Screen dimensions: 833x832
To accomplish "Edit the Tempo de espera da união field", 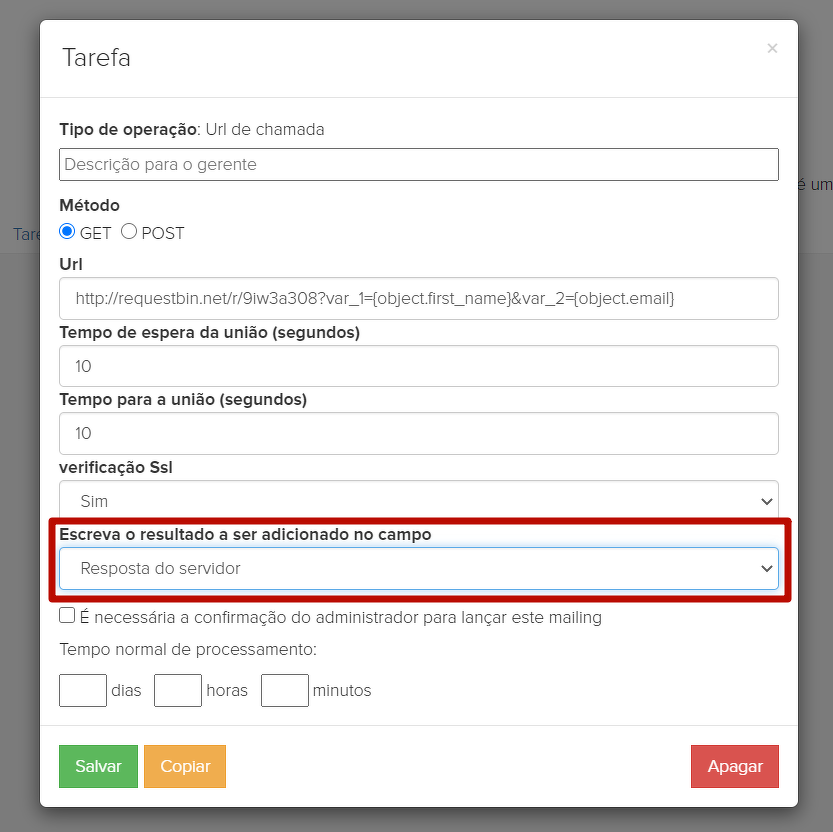I will [x=418, y=366].
